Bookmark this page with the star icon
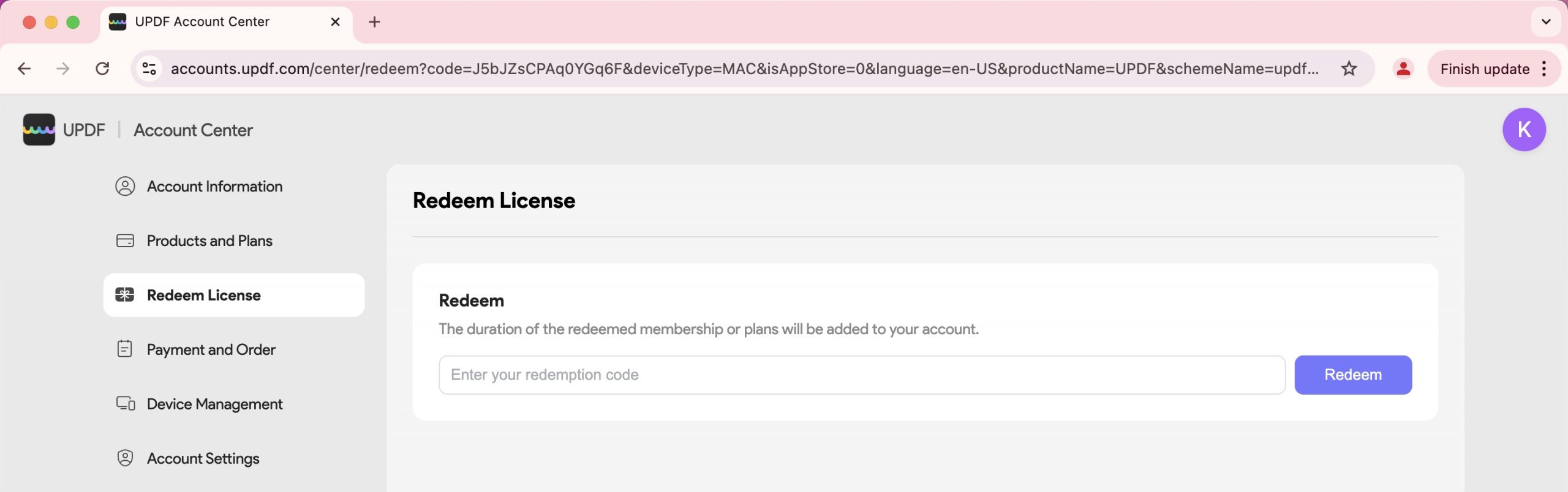Viewport: 1568px width, 492px height. 1349,69
